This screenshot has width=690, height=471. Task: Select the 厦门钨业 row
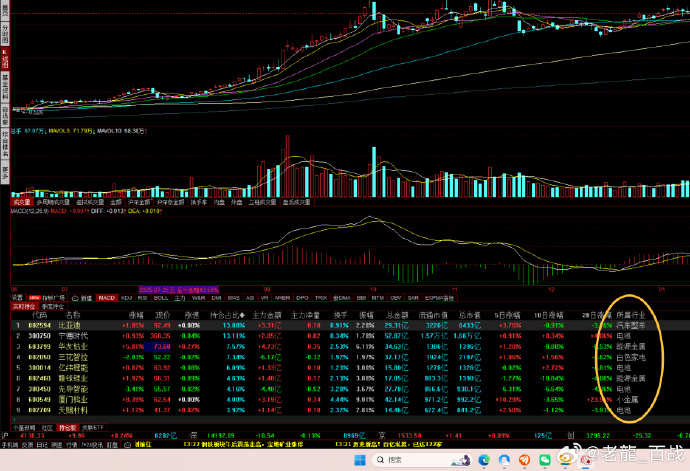tap(350, 400)
